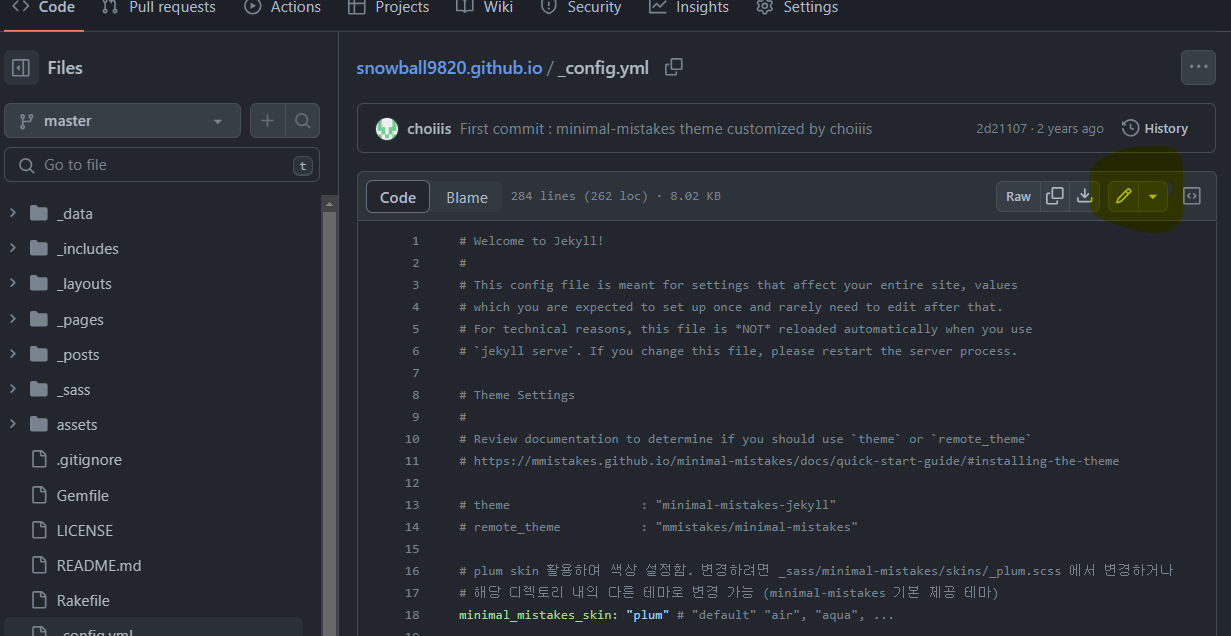This screenshot has height=636, width=1231.
Task: Open the LICENSE file
Action: click(85, 530)
